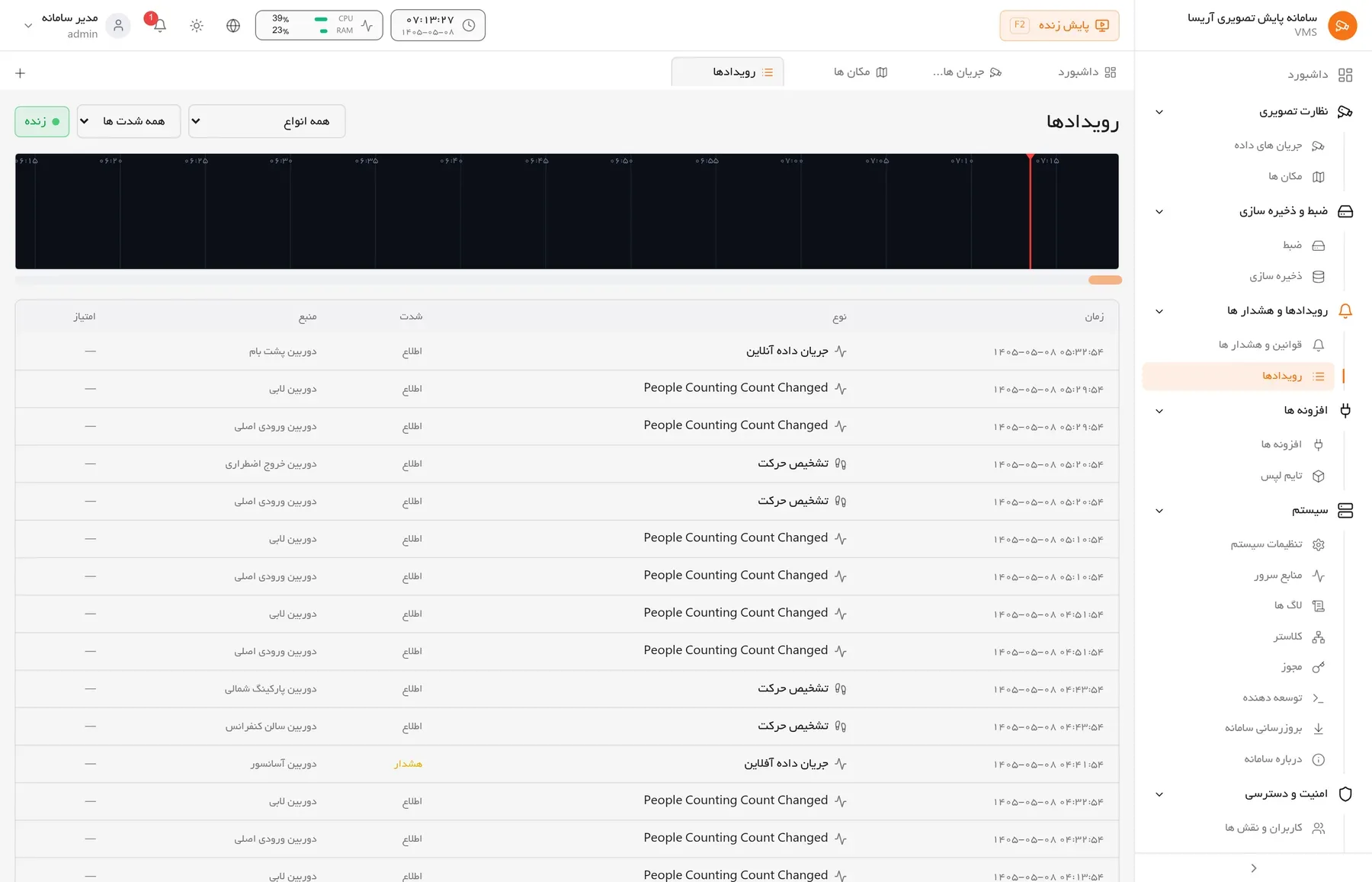Click the user avatar icon
Viewport: 1372px width, 882px height.
coord(118,25)
